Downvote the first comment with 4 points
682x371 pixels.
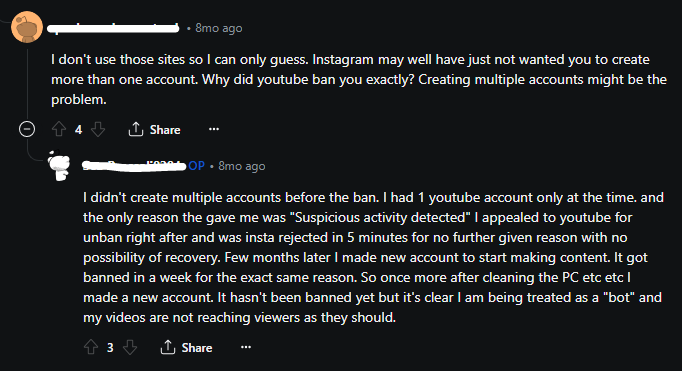(x=98, y=129)
